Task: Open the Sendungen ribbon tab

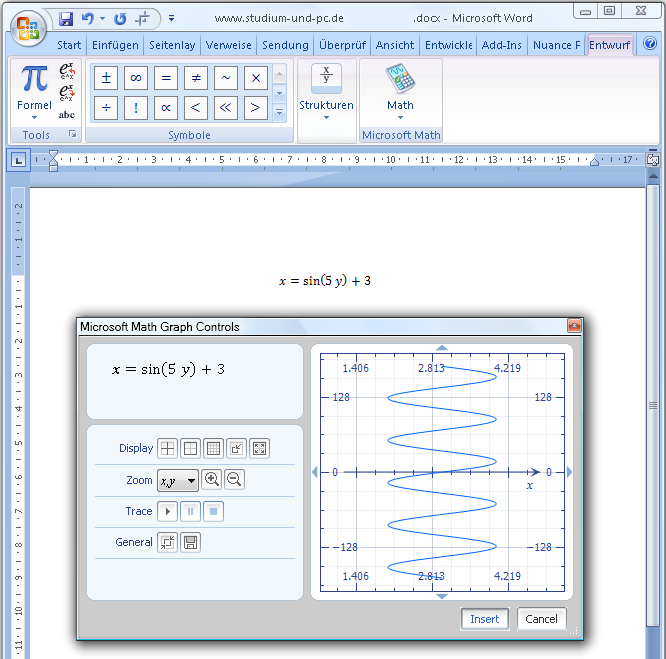Action: point(285,45)
